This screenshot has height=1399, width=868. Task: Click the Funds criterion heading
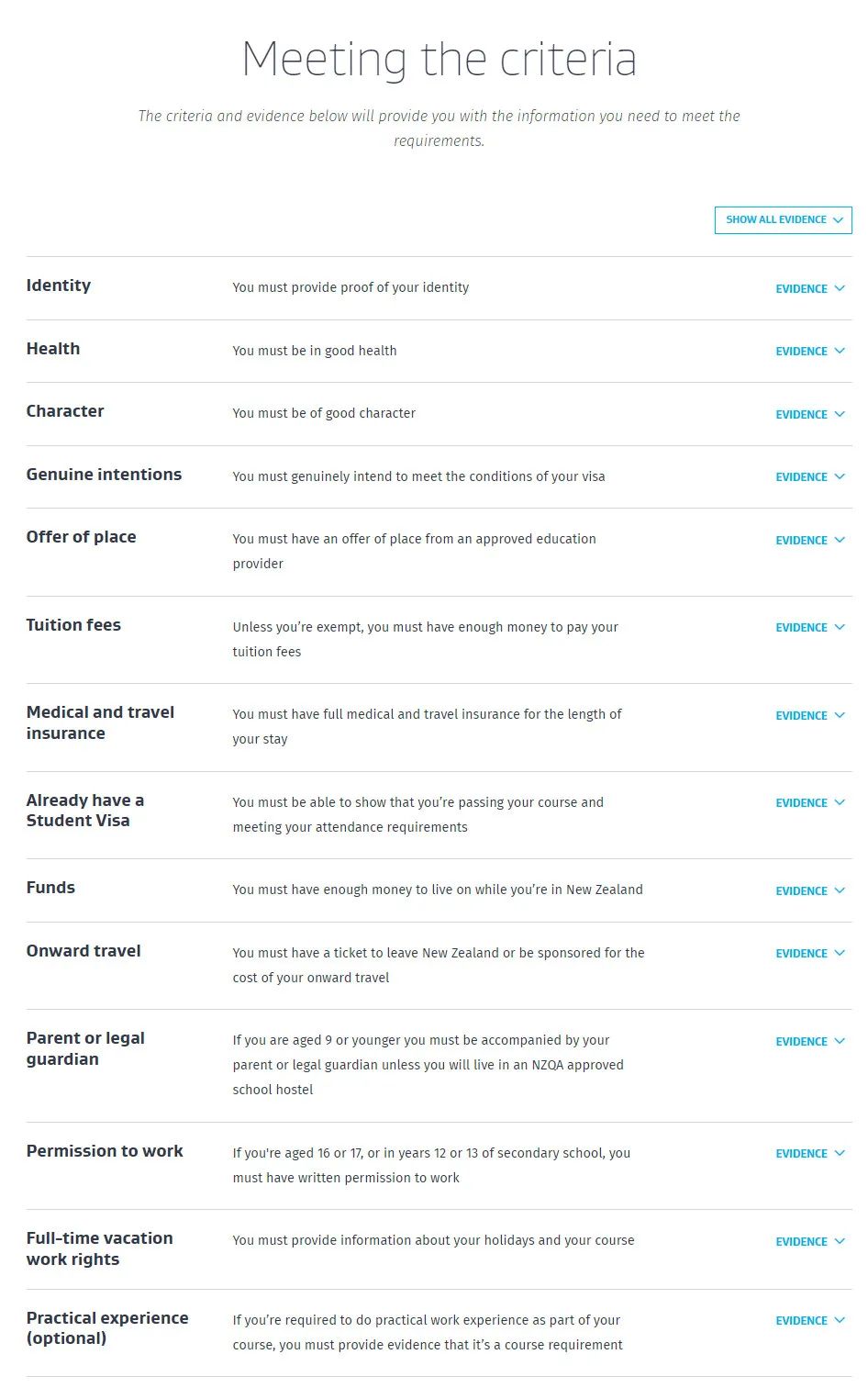pos(50,888)
